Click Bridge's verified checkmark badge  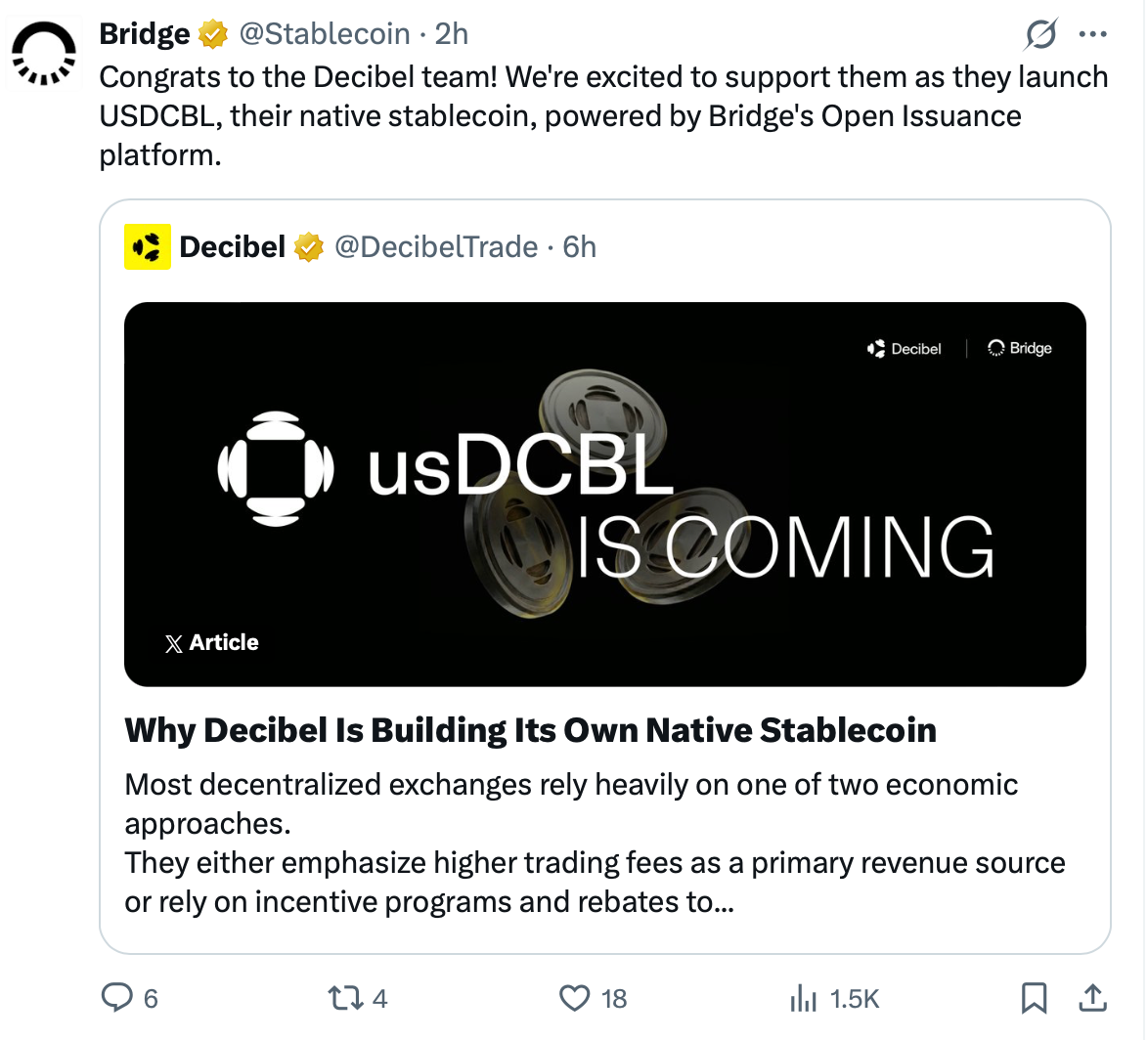pos(211,33)
